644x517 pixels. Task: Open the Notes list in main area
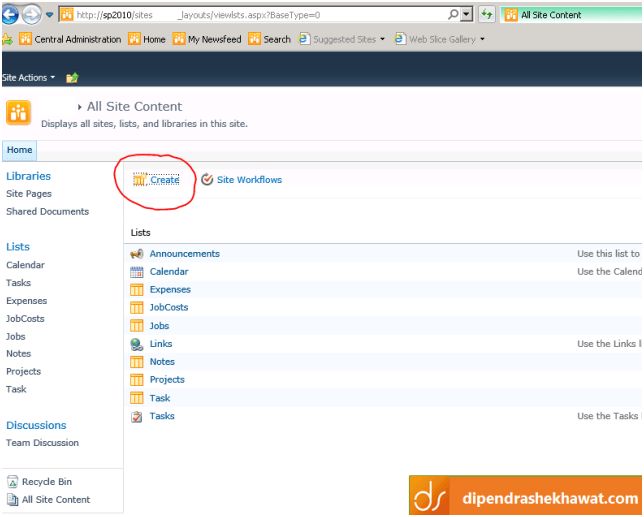click(x=162, y=362)
